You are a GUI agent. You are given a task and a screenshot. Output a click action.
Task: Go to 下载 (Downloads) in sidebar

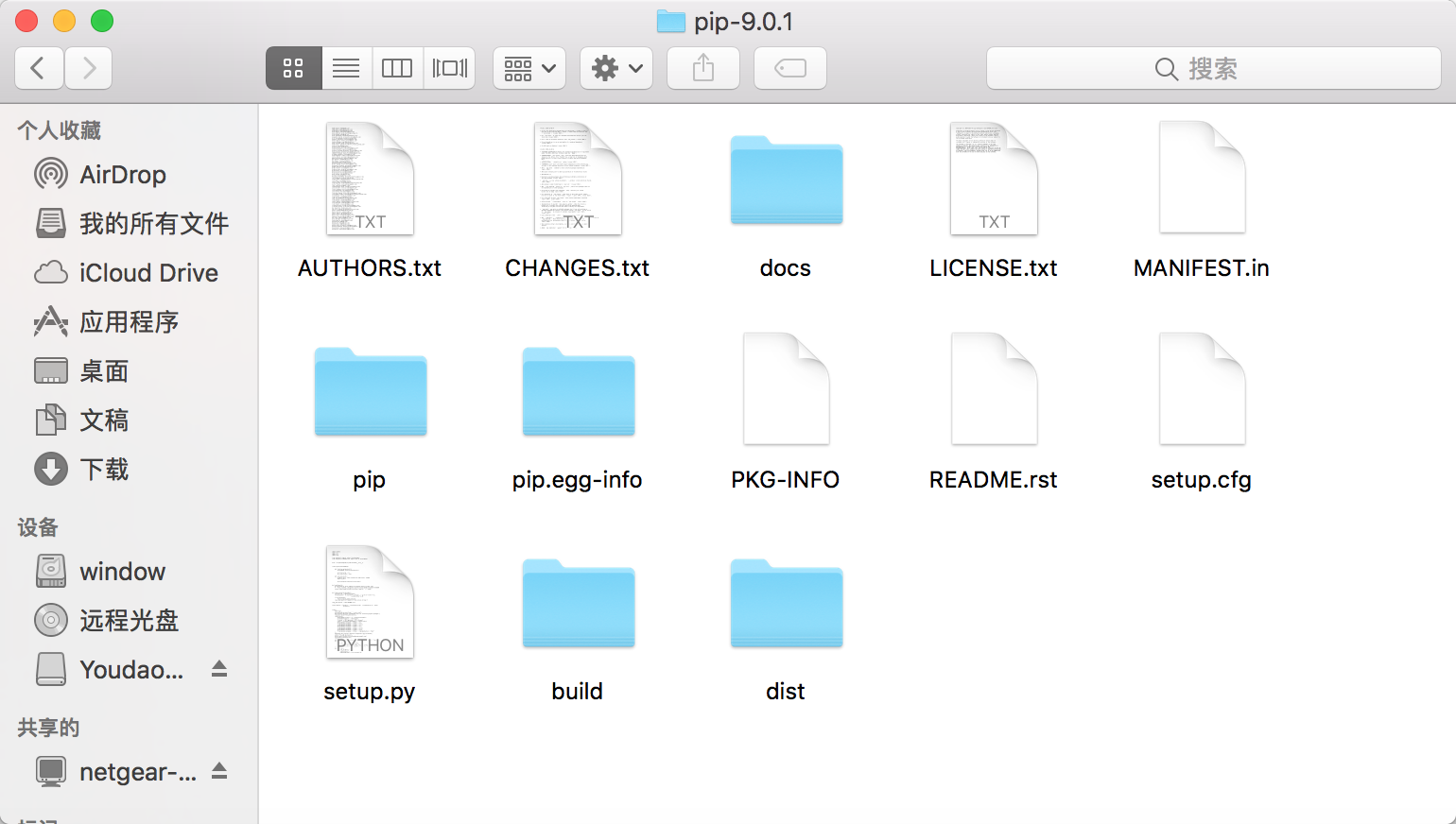(103, 470)
